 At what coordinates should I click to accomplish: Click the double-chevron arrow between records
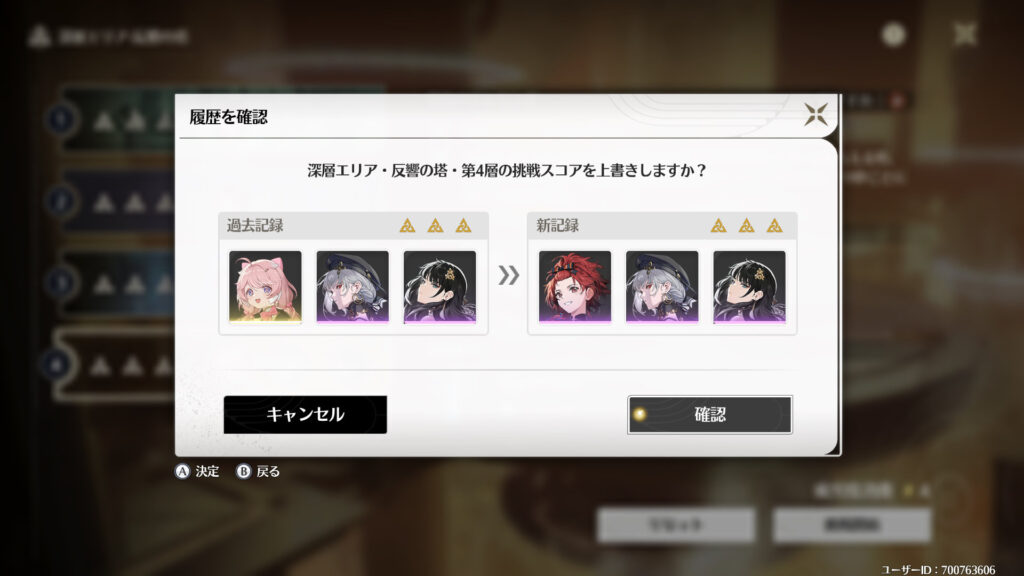[x=509, y=275]
